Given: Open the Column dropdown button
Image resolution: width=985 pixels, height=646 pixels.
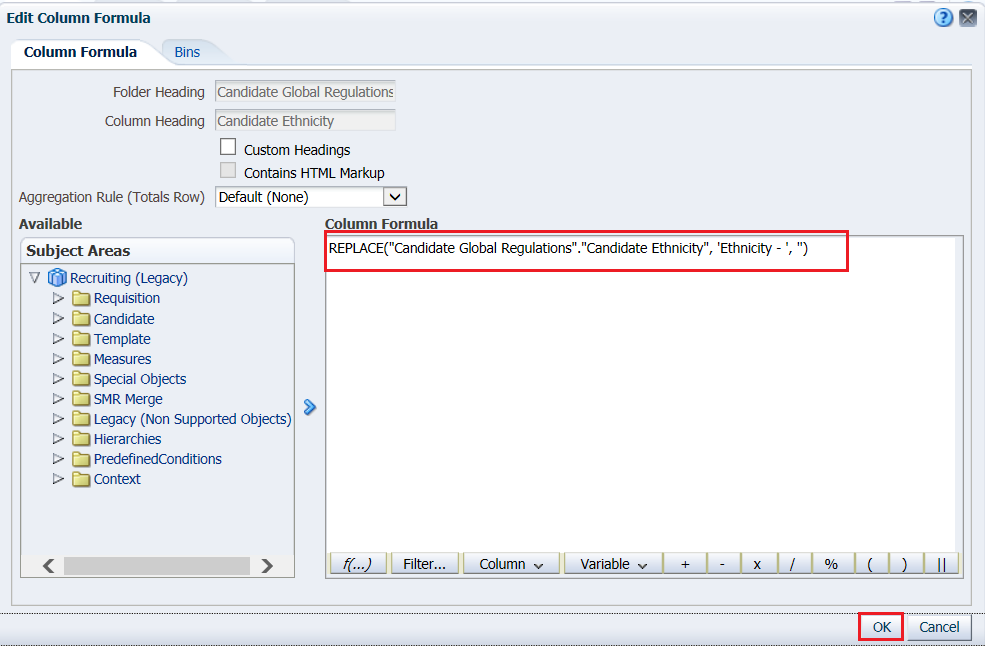Looking at the screenshot, I should pyautogui.click(x=511, y=564).
